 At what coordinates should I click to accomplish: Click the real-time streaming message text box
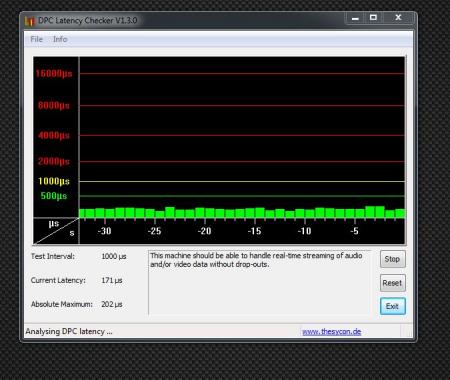click(259, 283)
